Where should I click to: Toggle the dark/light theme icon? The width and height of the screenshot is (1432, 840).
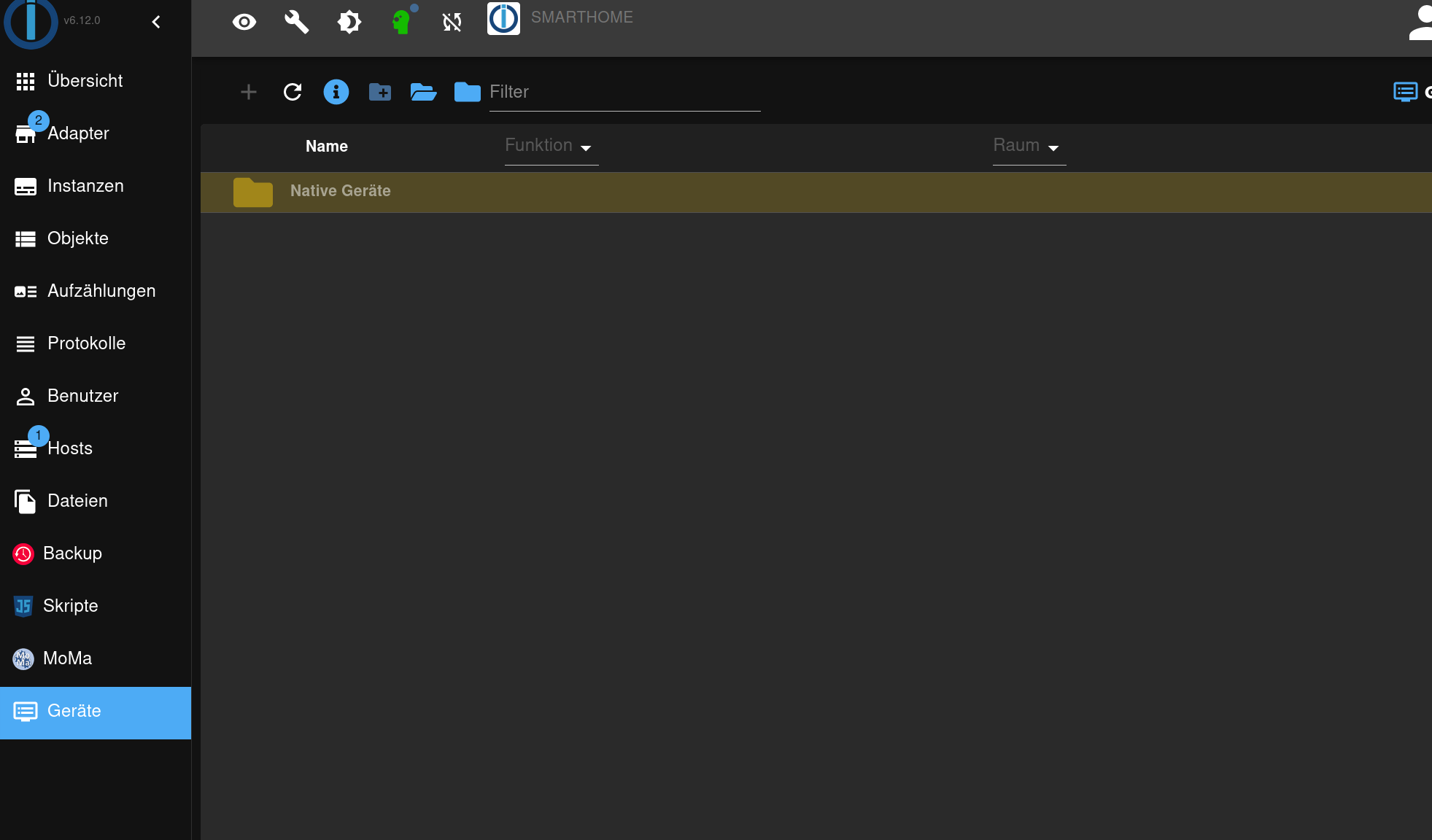click(349, 22)
